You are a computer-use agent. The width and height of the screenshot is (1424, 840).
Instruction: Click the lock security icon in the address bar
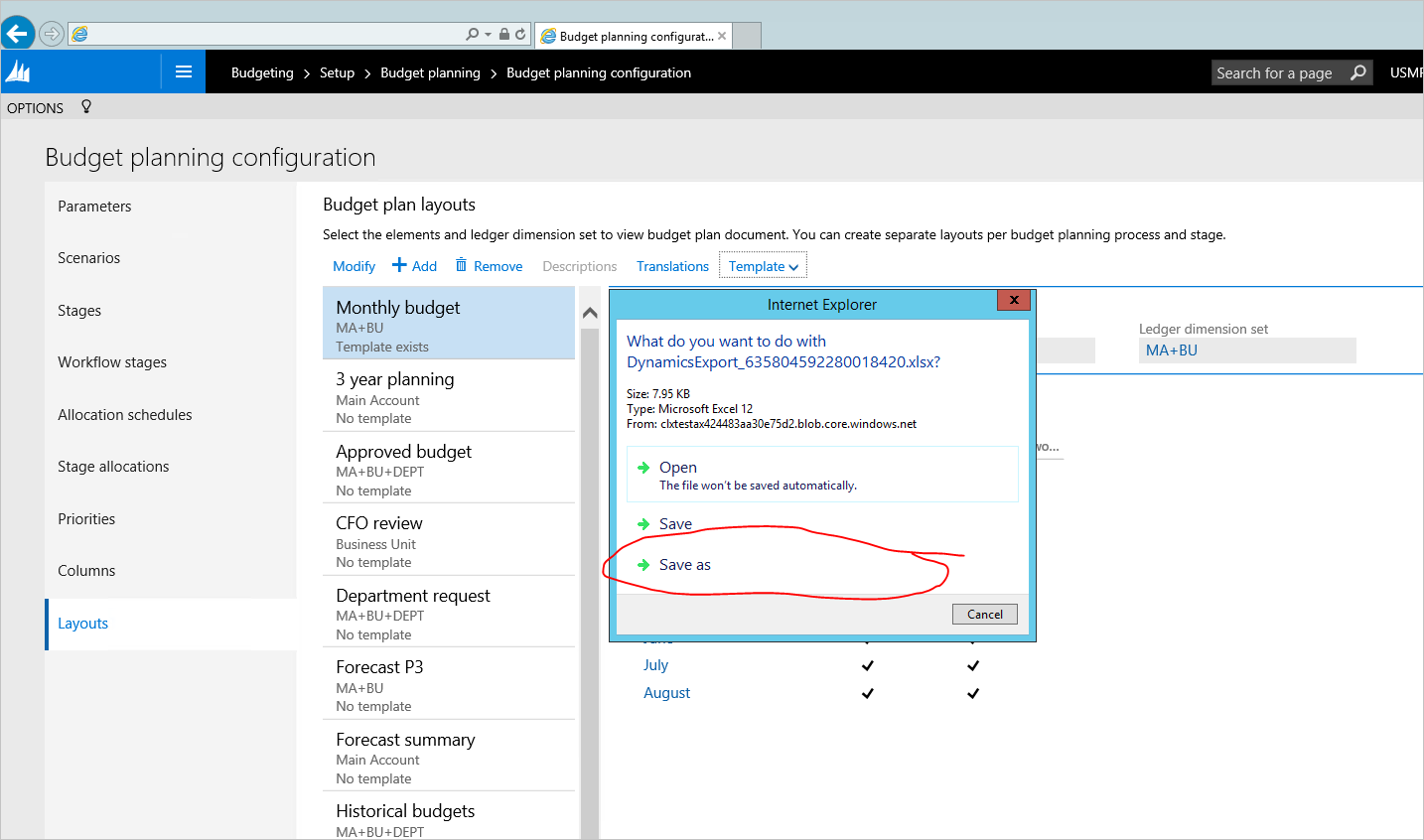(504, 34)
